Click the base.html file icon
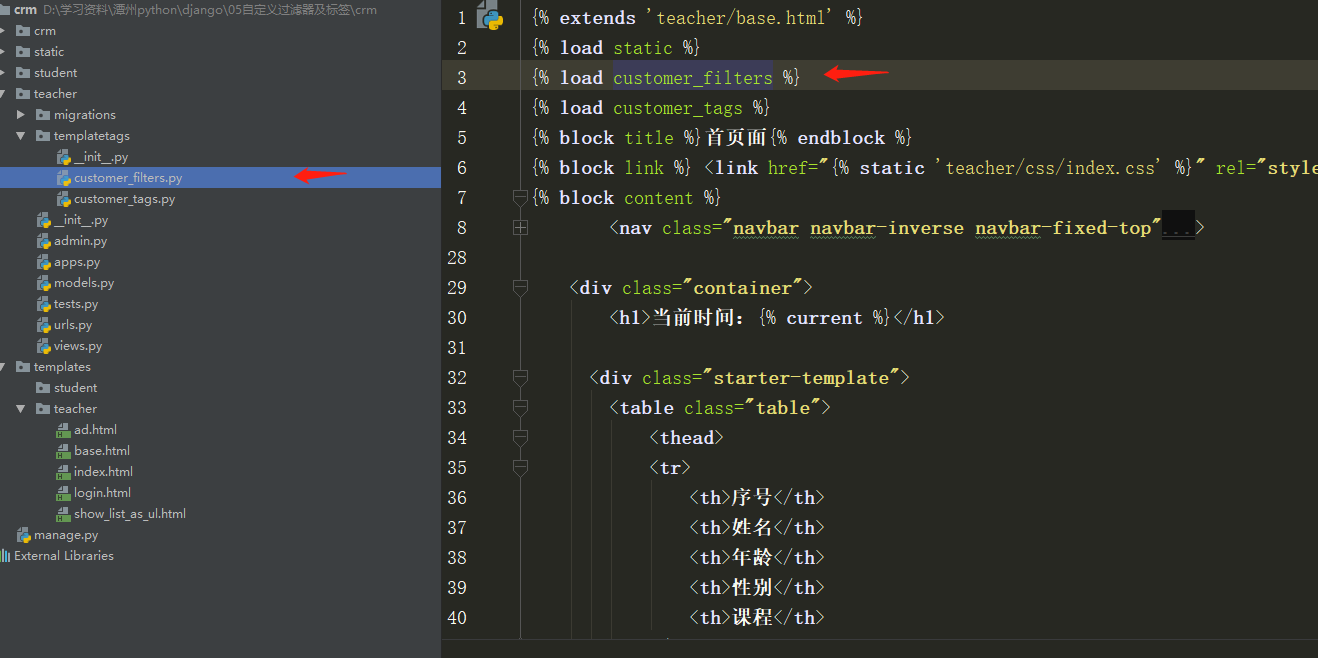The width and height of the screenshot is (1318, 658). [64, 451]
